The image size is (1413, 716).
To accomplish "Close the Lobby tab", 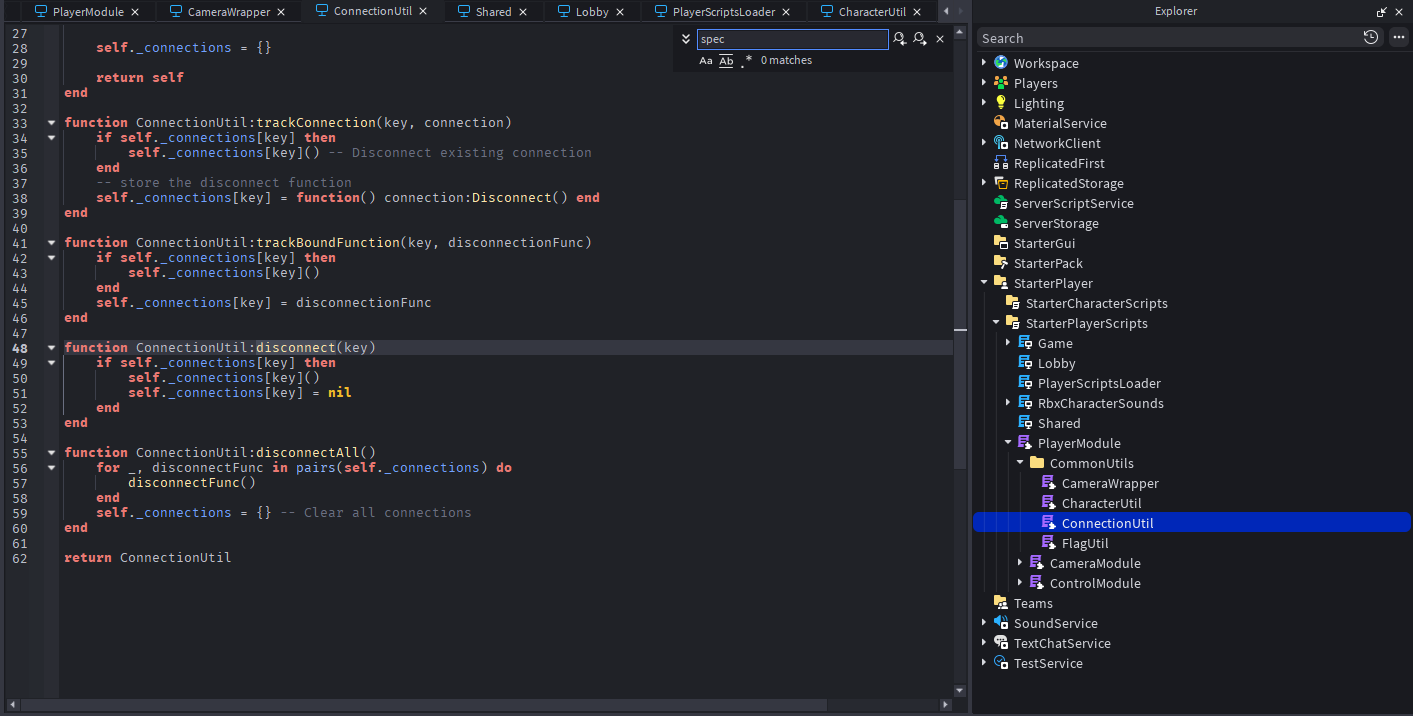I will coord(622,12).
